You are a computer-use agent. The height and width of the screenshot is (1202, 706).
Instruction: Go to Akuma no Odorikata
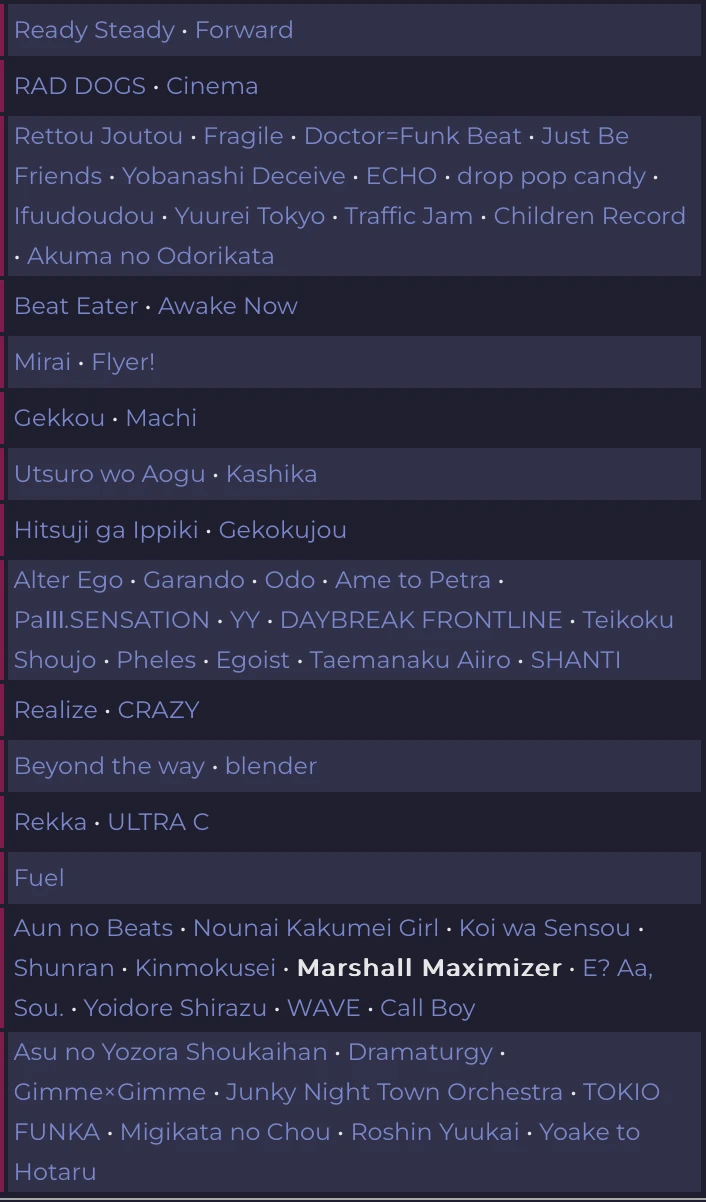coord(150,256)
